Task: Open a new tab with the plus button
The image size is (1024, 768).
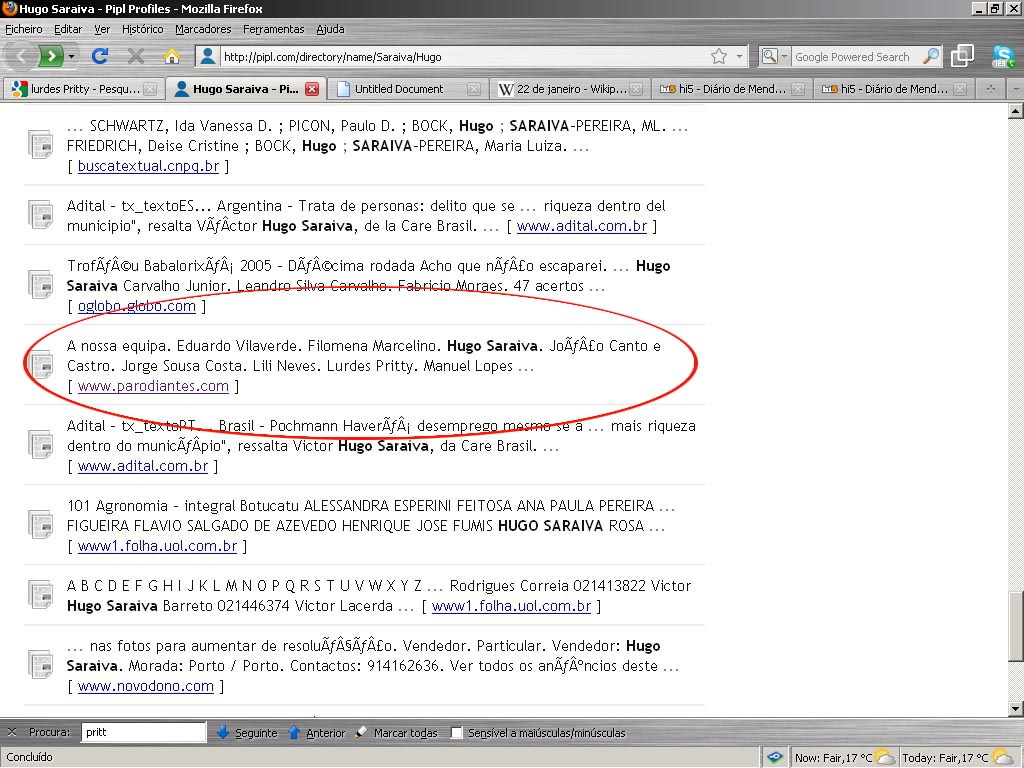Action: [x=991, y=89]
